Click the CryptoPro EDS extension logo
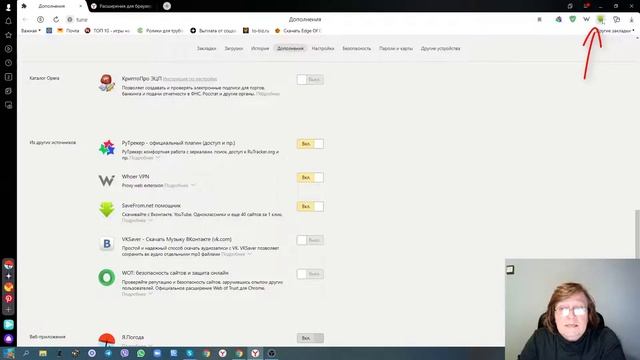Screen dimensions: 640x360 coord(107,83)
